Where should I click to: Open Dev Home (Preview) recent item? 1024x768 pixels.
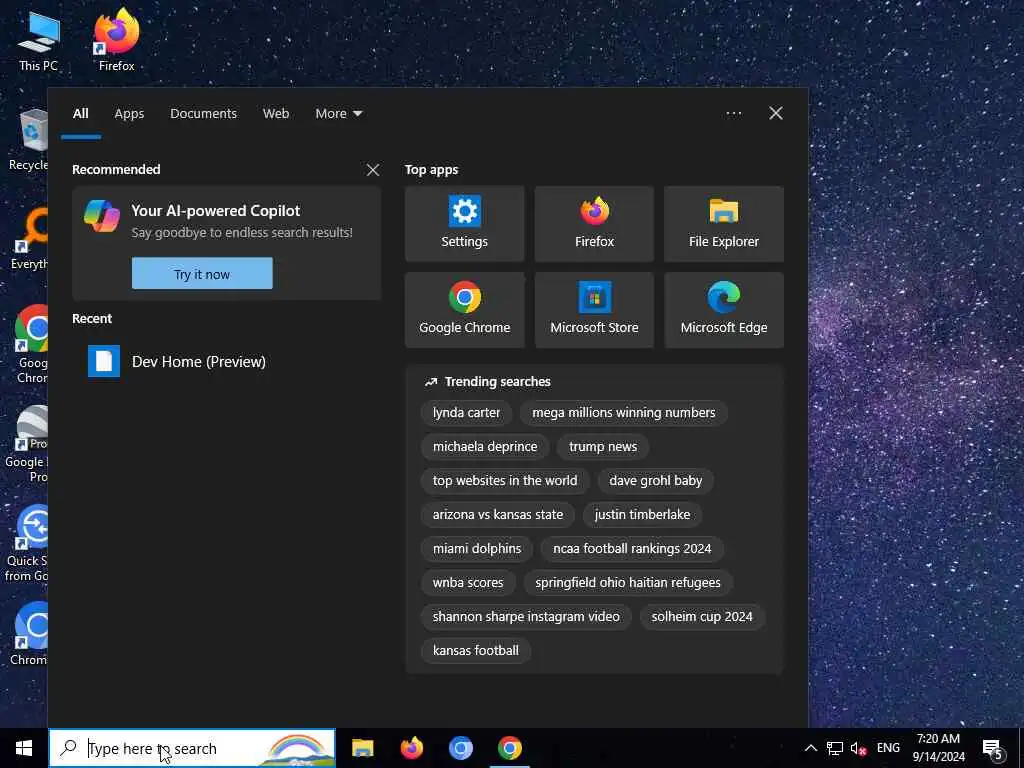pos(225,361)
